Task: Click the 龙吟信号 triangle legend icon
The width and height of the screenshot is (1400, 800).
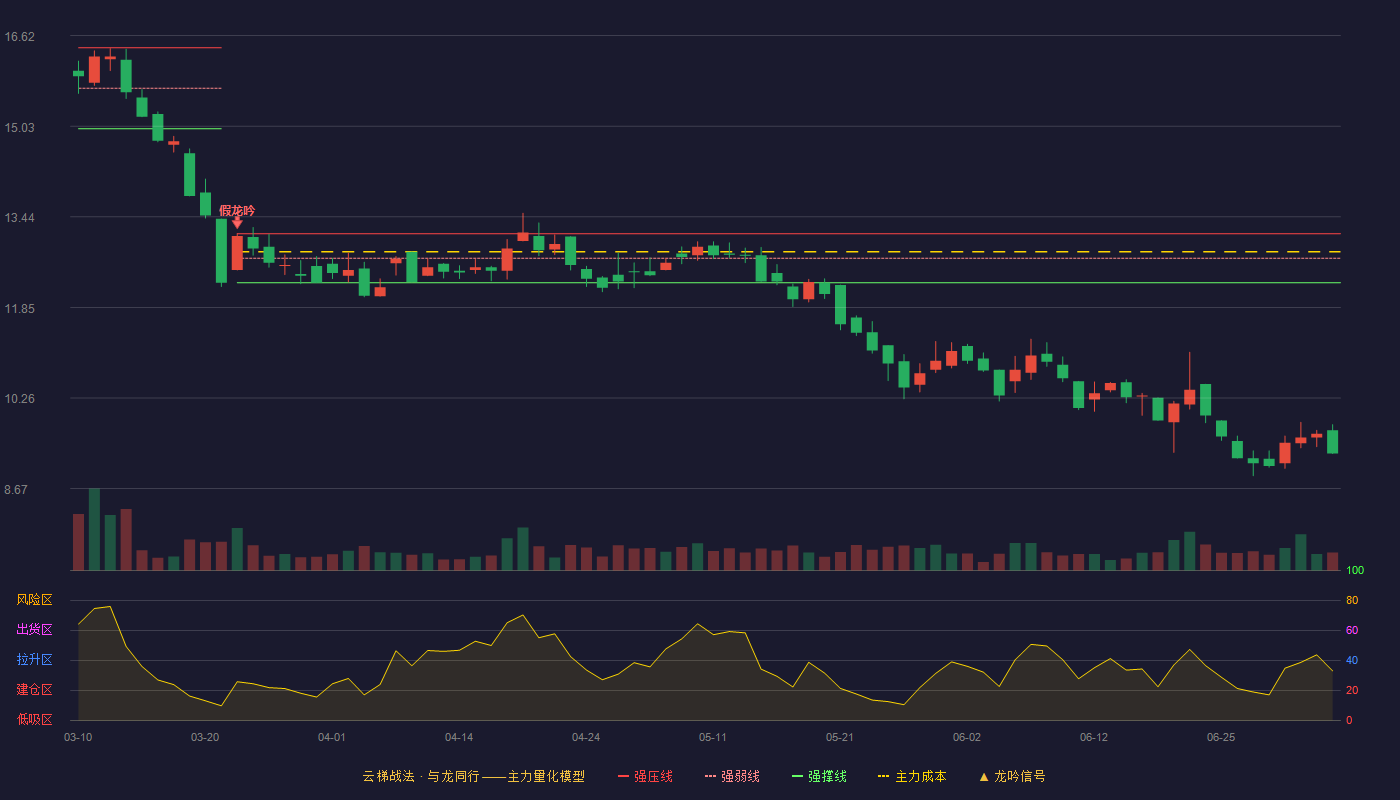Action: pos(984,776)
